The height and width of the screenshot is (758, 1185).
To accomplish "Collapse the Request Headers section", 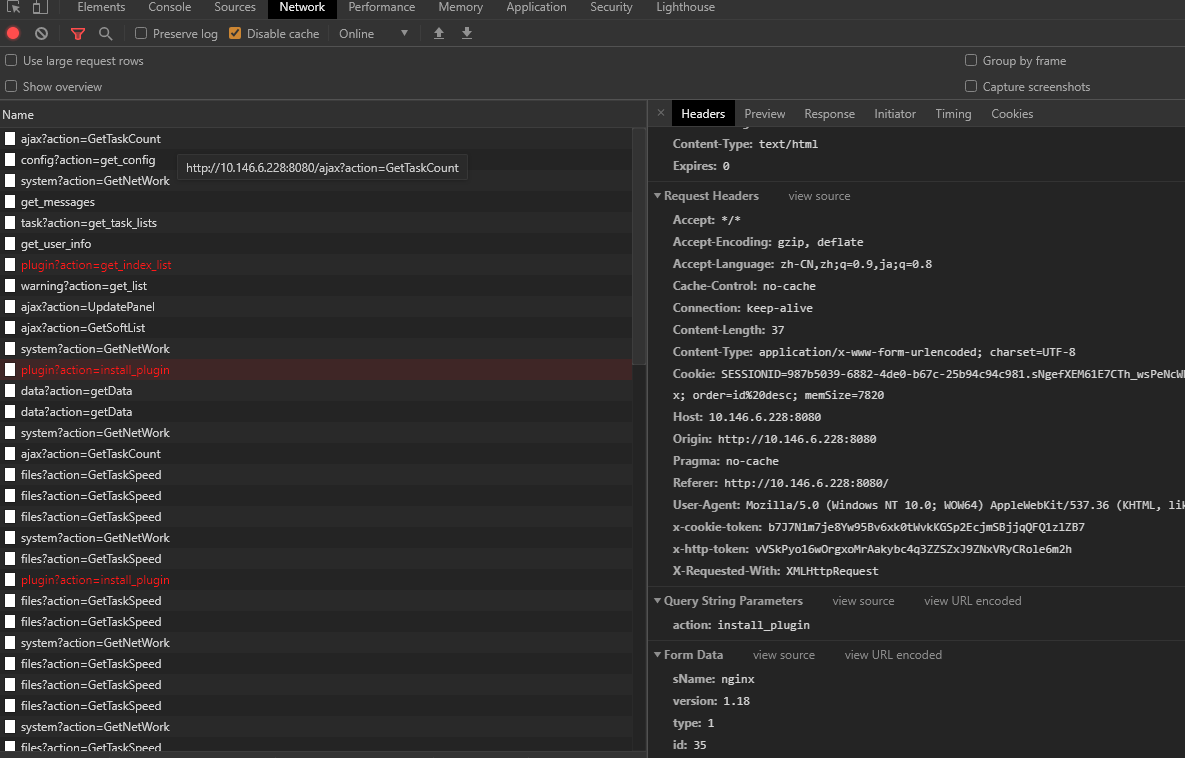I will (x=657, y=196).
